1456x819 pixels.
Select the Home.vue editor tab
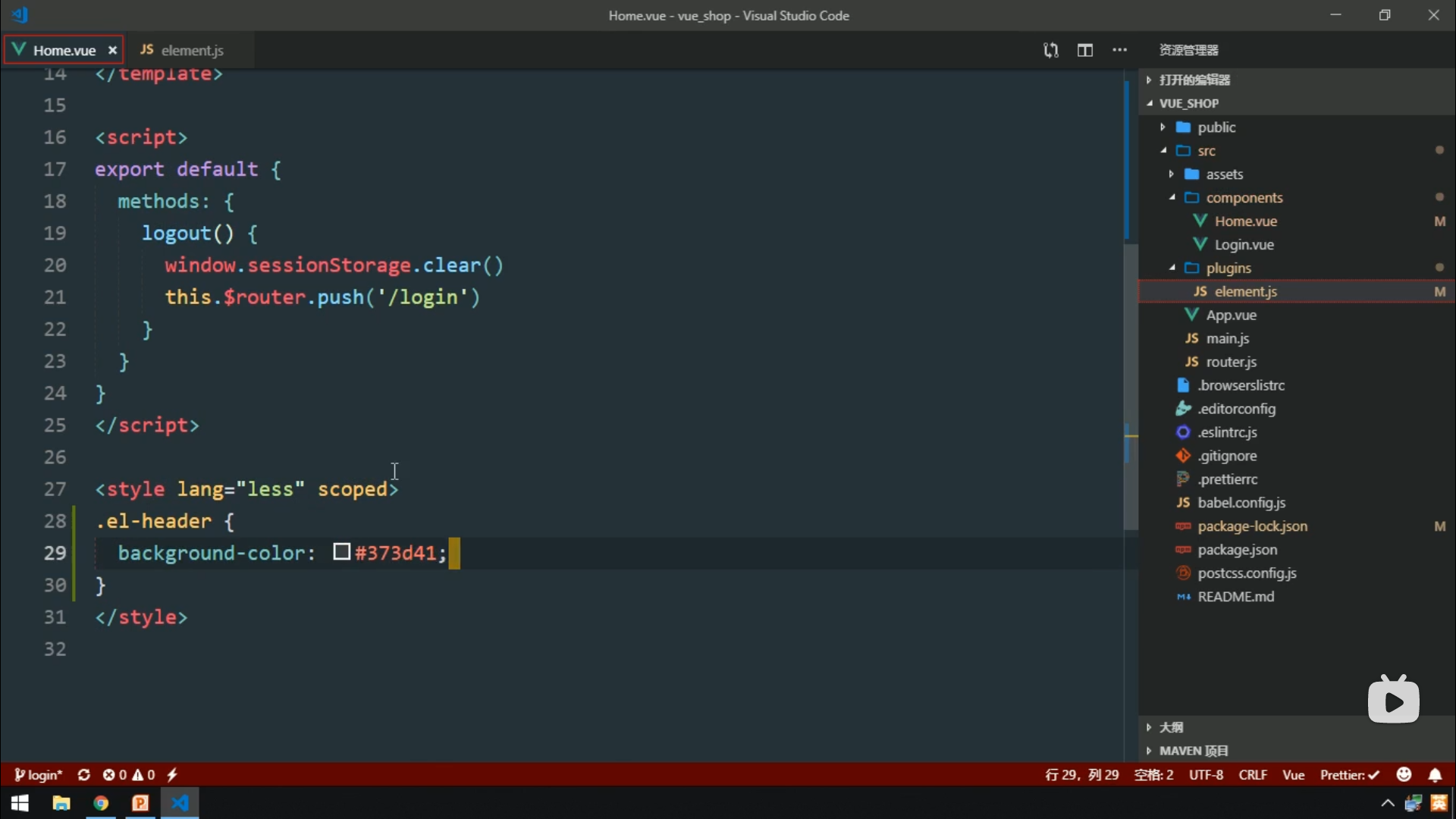(x=64, y=50)
